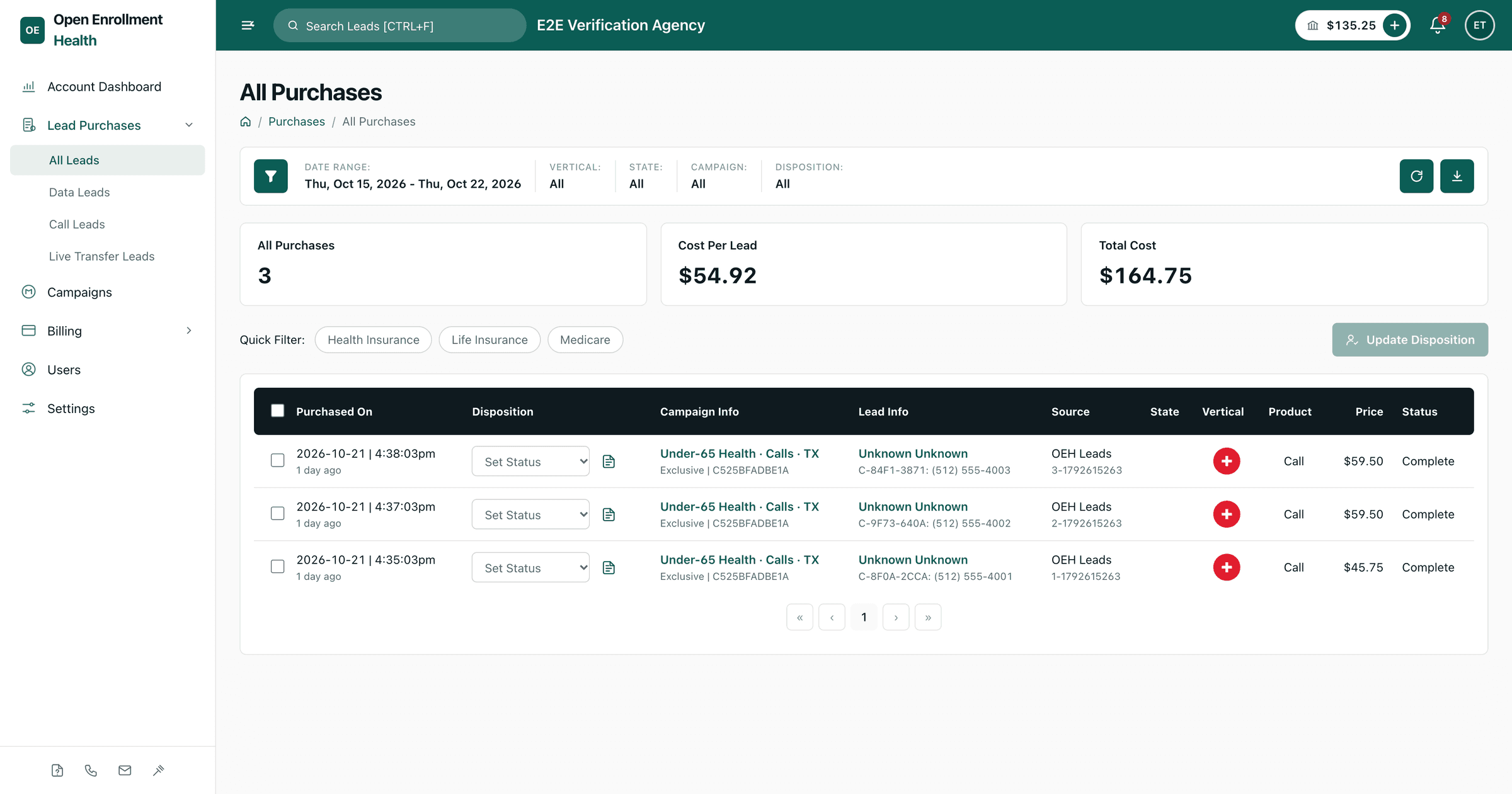The width and height of the screenshot is (1512, 794).
Task: Open the phone icon in sidebar footer
Action: (91, 770)
